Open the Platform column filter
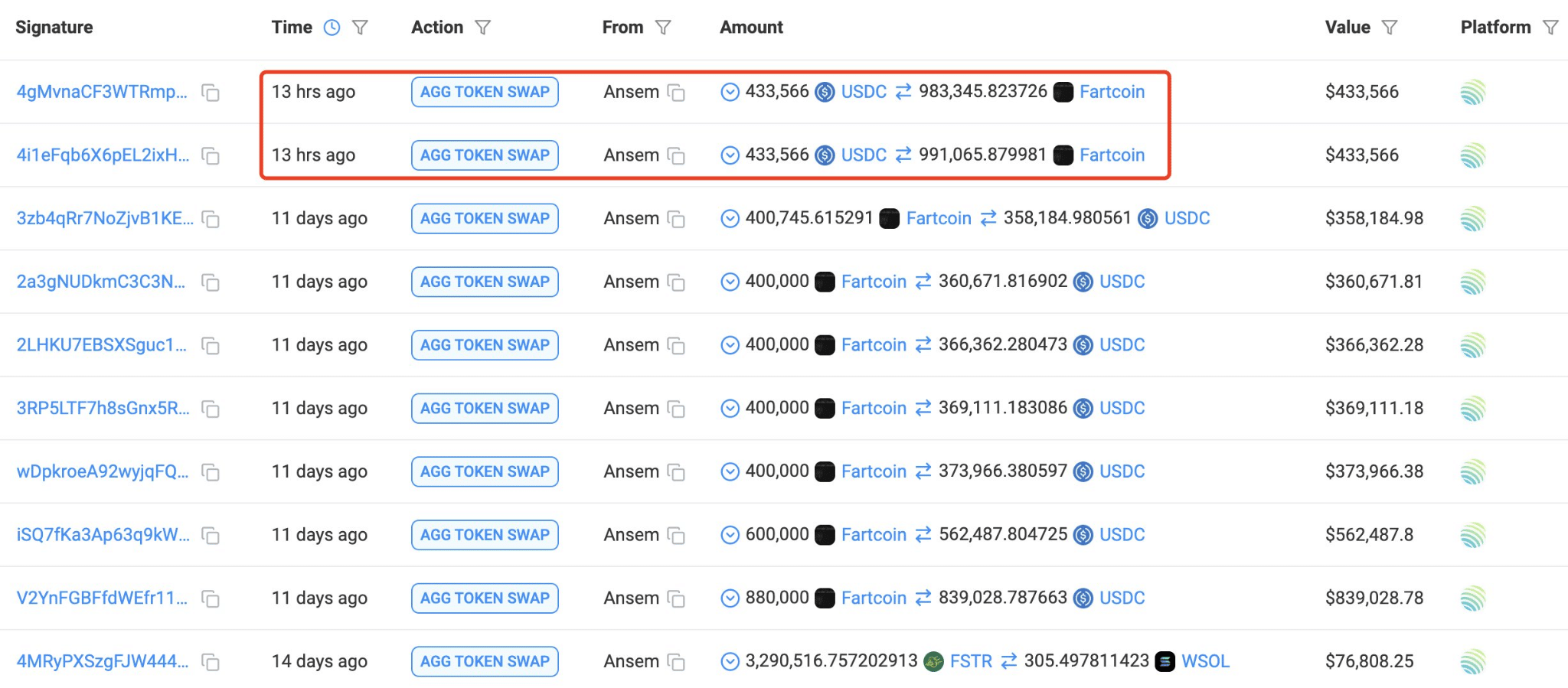 tap(1550, 28)
